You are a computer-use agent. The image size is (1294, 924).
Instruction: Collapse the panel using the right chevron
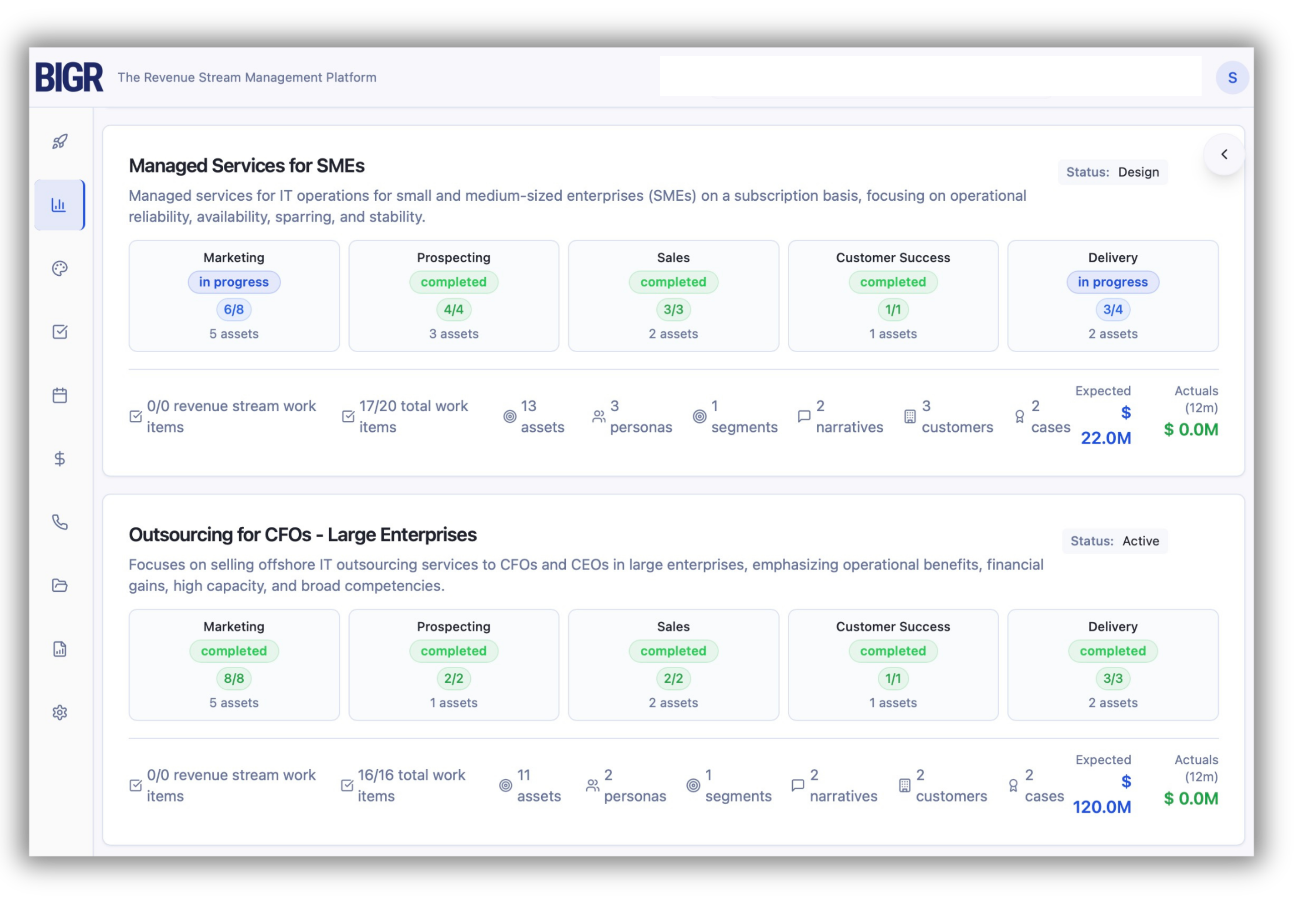pos(1224,154)
